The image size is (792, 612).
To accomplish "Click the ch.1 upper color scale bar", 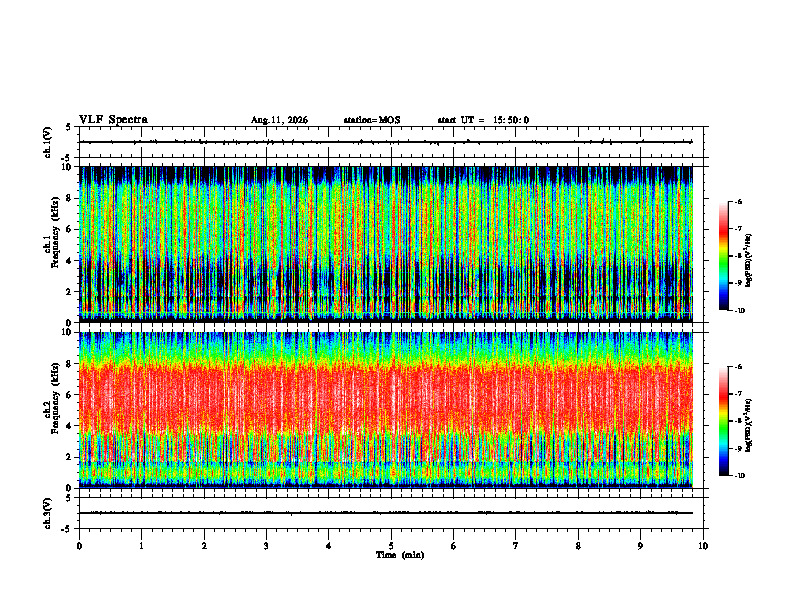I will [723, 256].
